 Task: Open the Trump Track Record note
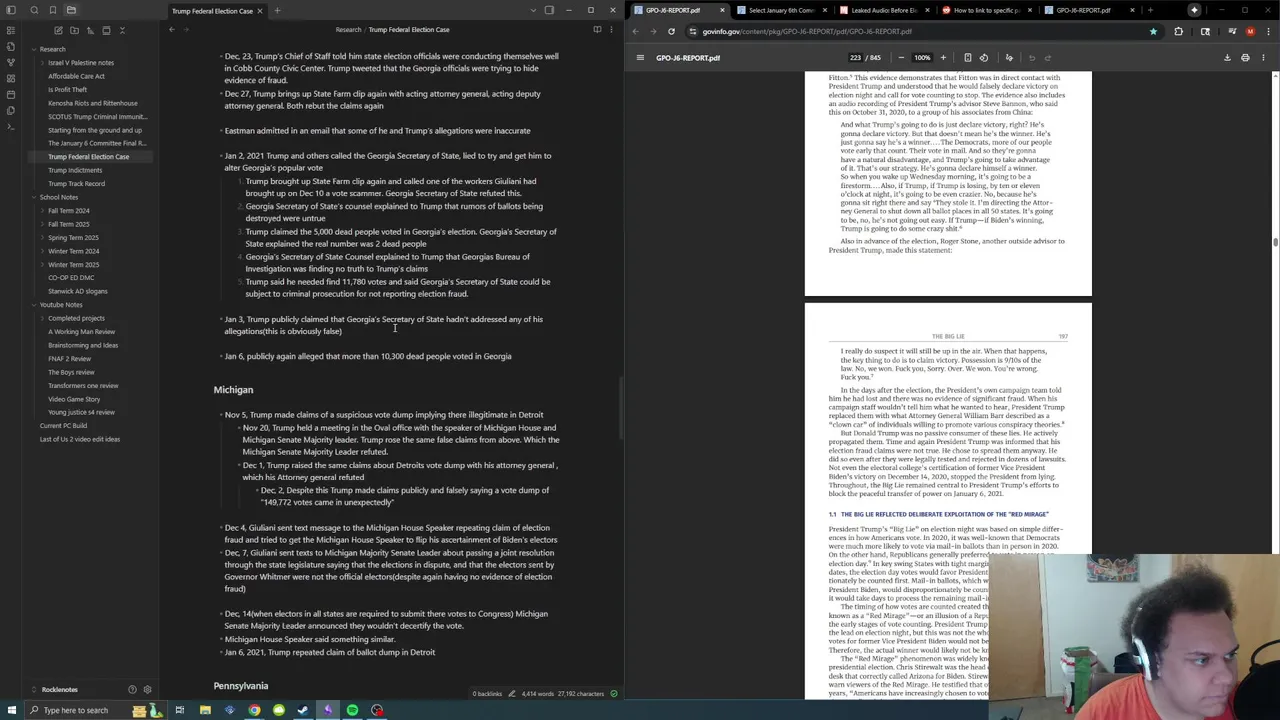[76, 184]
